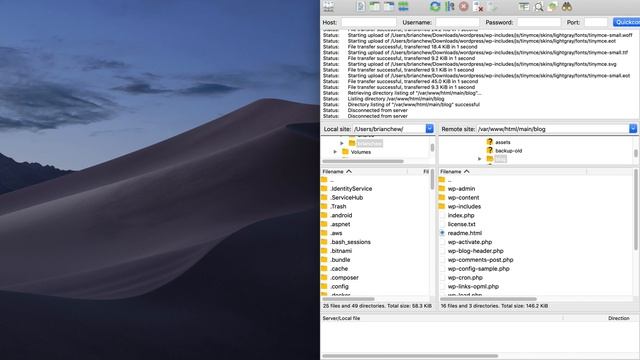Viewport: 640px width, 360px height.
Task: Click the Remote site path field
Action: (553, 129)
